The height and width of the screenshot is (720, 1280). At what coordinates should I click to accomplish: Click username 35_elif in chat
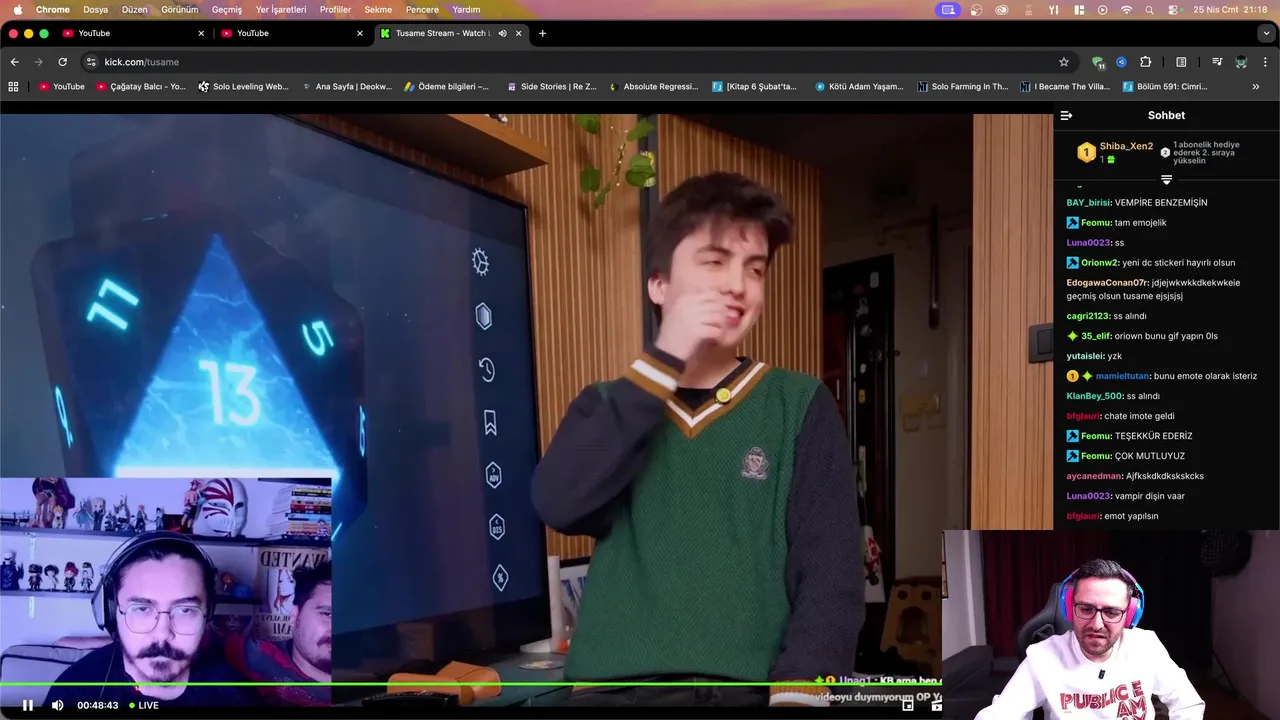coord(1096,336)
